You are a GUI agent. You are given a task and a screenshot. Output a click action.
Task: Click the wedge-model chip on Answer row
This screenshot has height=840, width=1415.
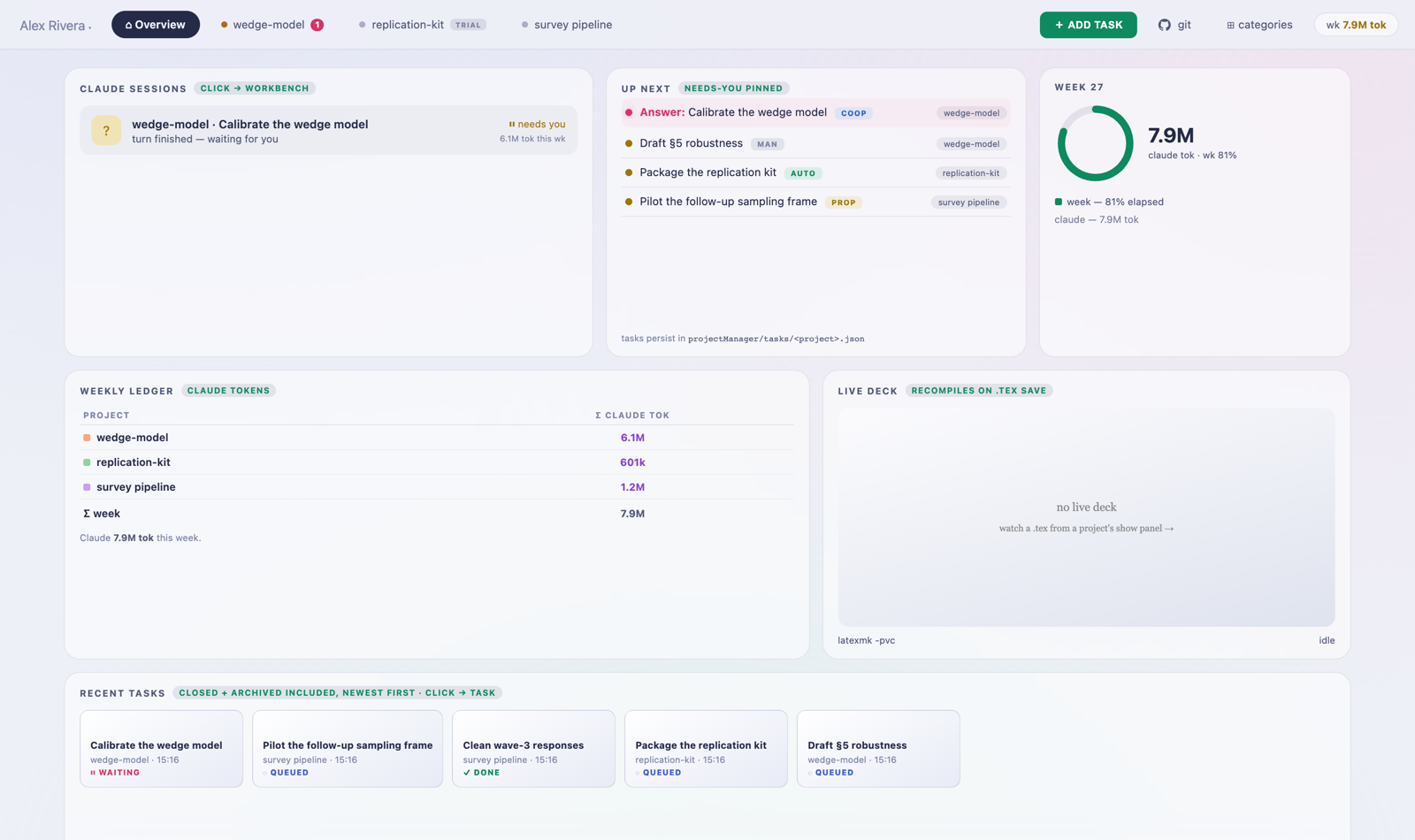click(x=971, y=113)
